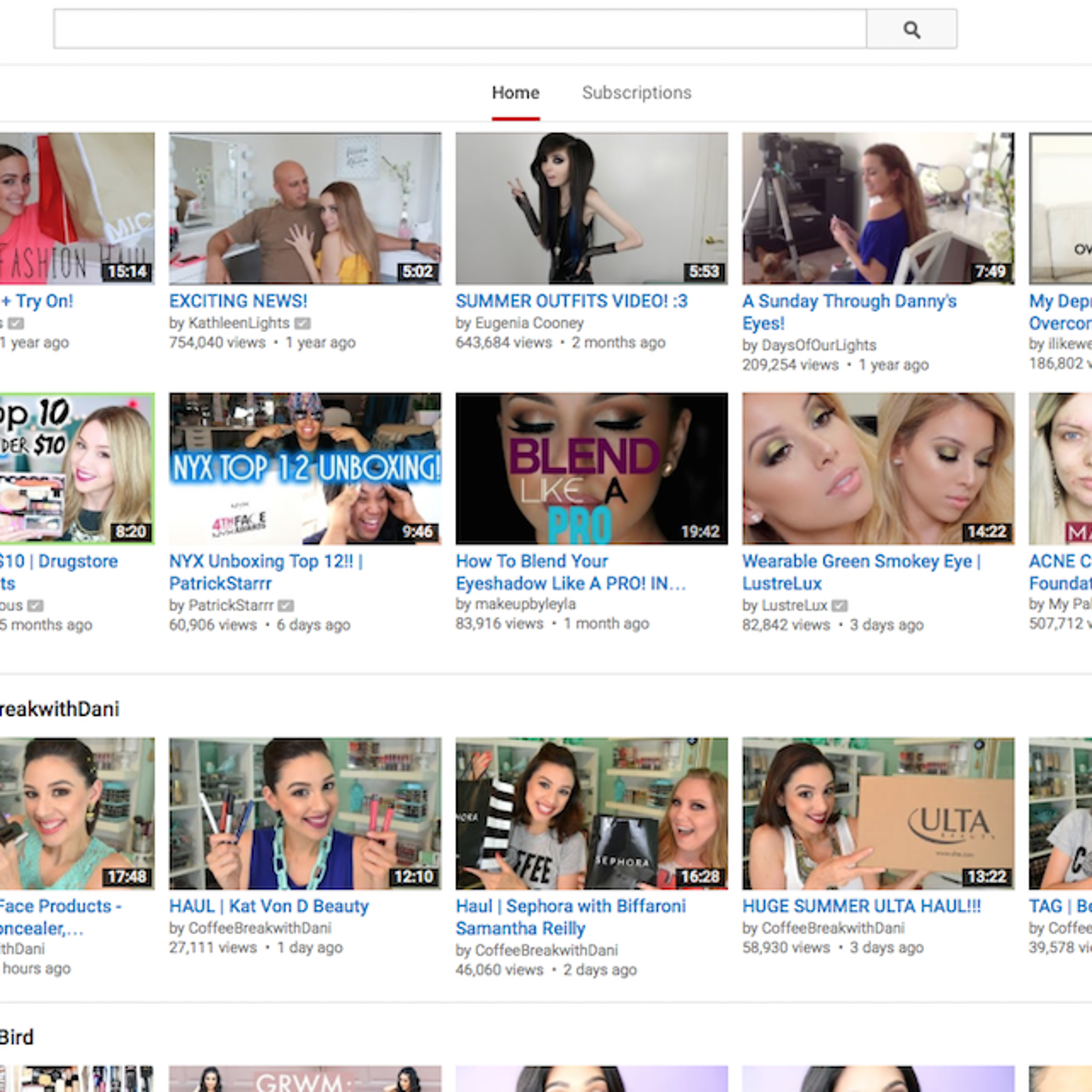Viewport: 1092px width, 1092px height.
Task: Open "HUGE SUMMER ULTA HAUL!!!" title
Action: pos(861,906)
